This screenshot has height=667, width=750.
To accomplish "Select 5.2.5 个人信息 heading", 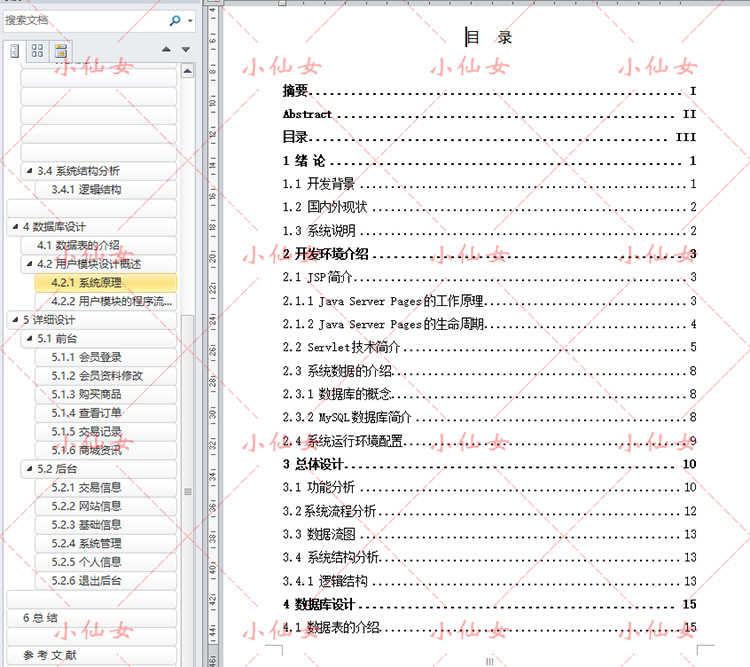I will (105, 562).
